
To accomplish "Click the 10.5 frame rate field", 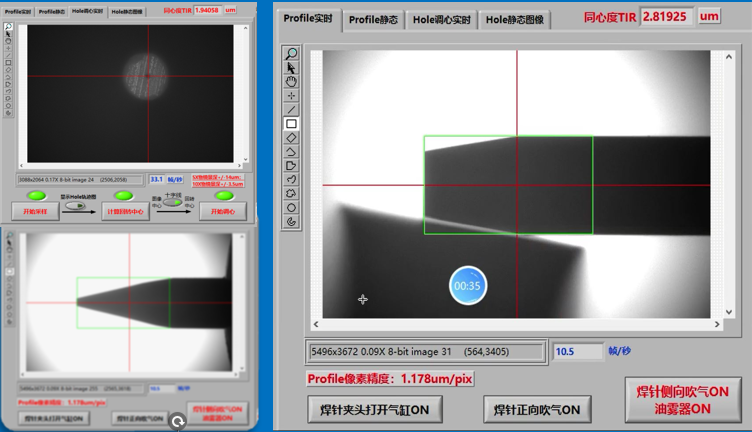I will 577,352.
